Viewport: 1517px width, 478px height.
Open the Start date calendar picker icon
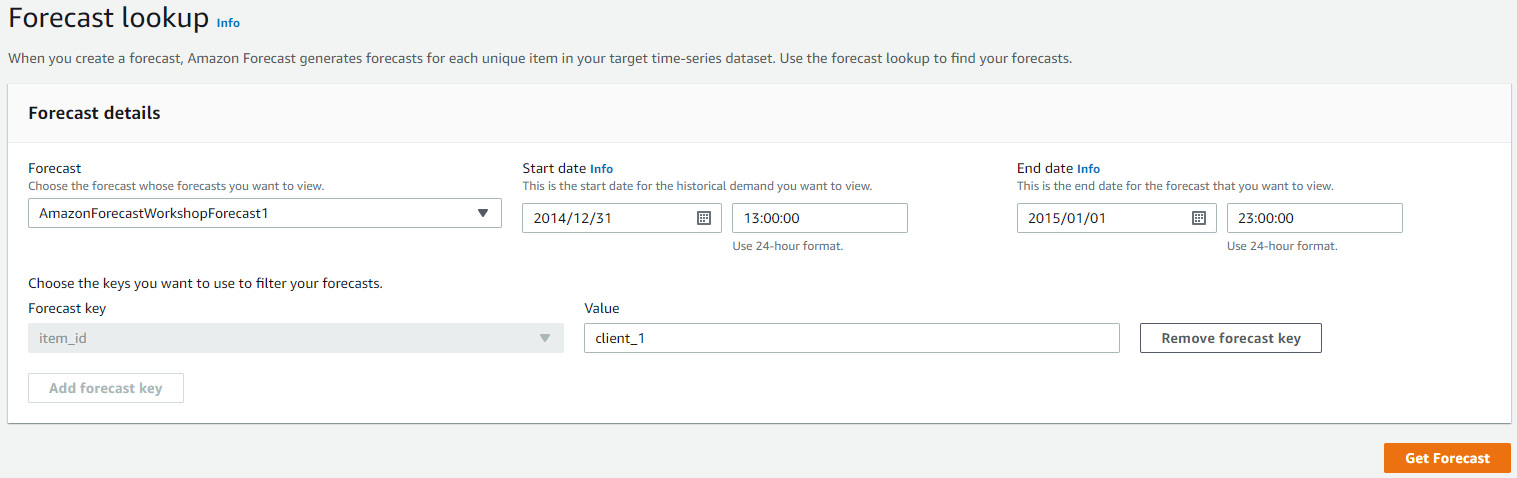pyautogui.click(x=703, y=218)
